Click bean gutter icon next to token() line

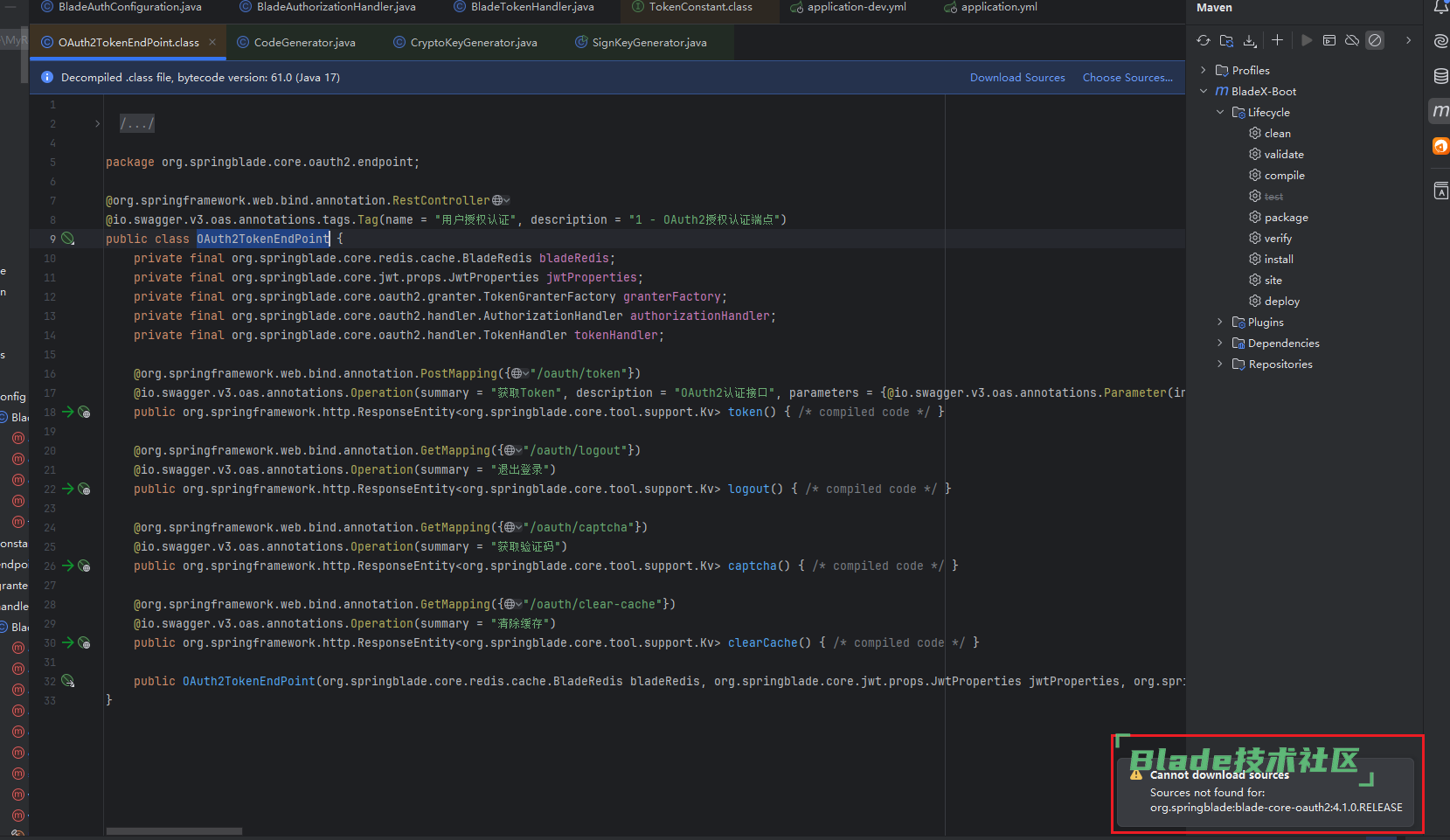pos(85,412)
